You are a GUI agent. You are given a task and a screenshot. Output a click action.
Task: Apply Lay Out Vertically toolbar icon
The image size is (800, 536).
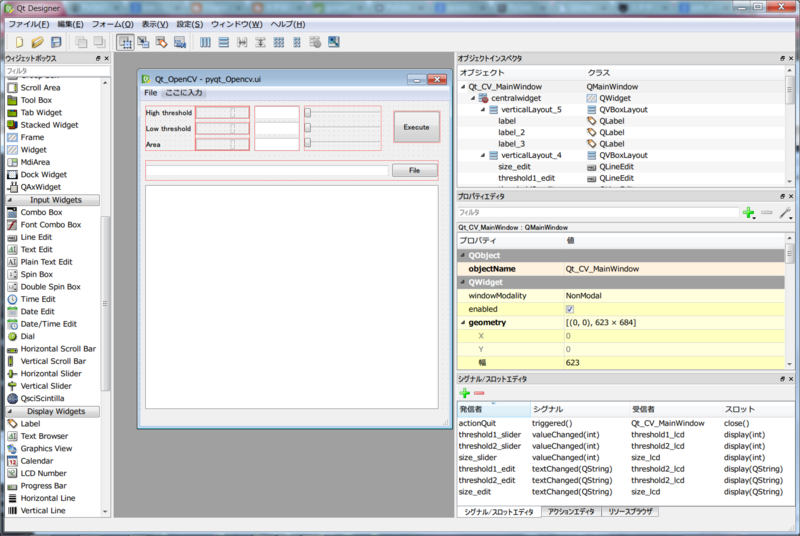pos(223,42)
